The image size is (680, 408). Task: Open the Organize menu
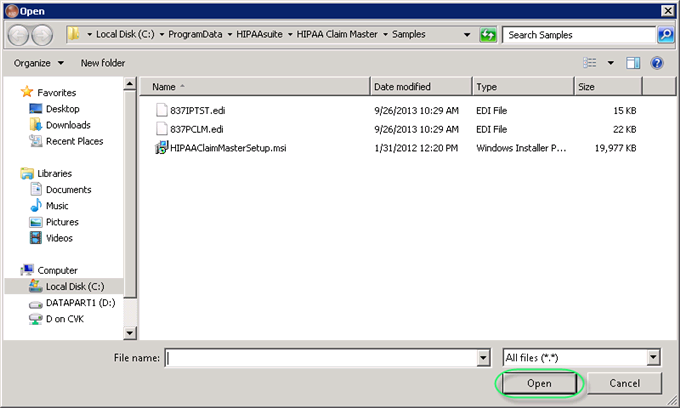40,63
